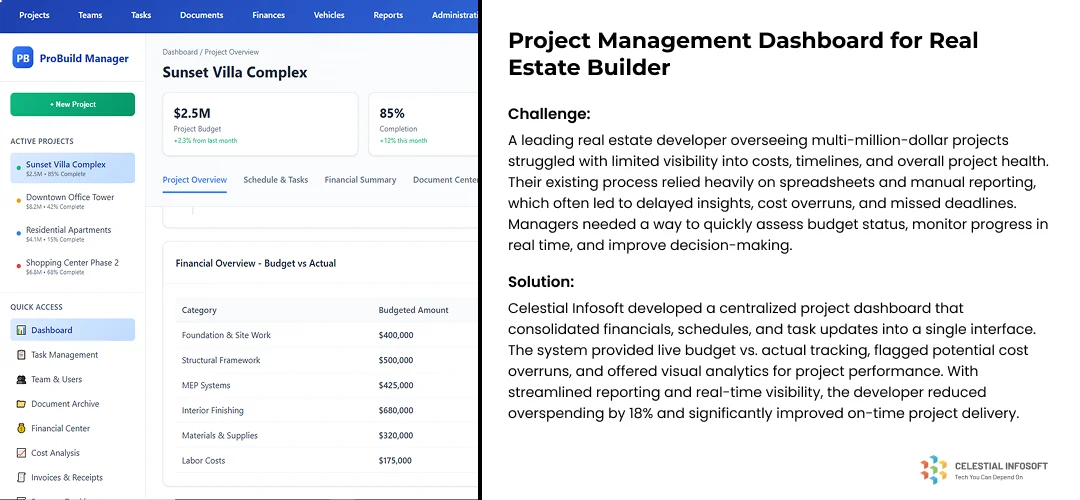Click the Labor Costs row
Screen dimensions: 1080x500
tap(327, 461)
